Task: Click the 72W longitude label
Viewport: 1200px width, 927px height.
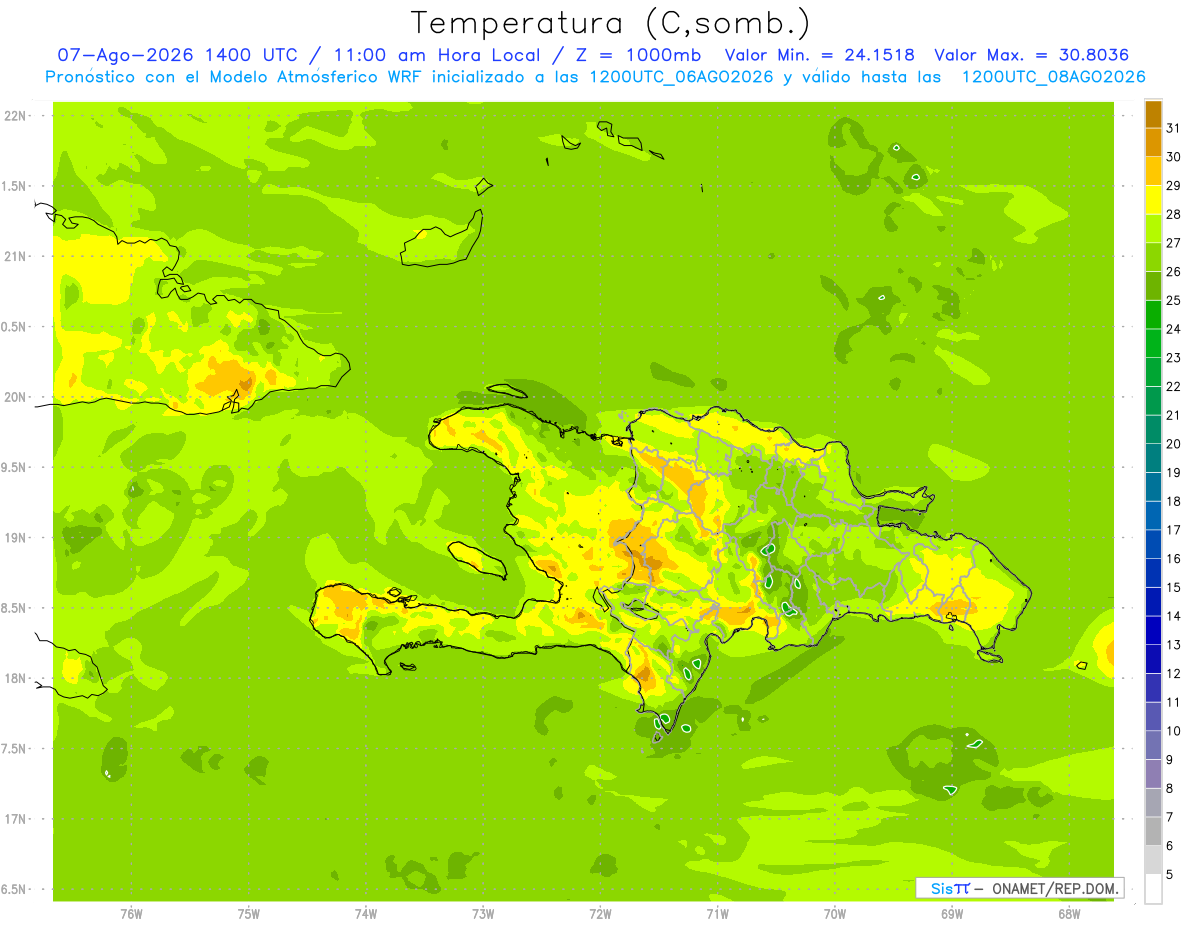Action: click(x=600, y=914)
